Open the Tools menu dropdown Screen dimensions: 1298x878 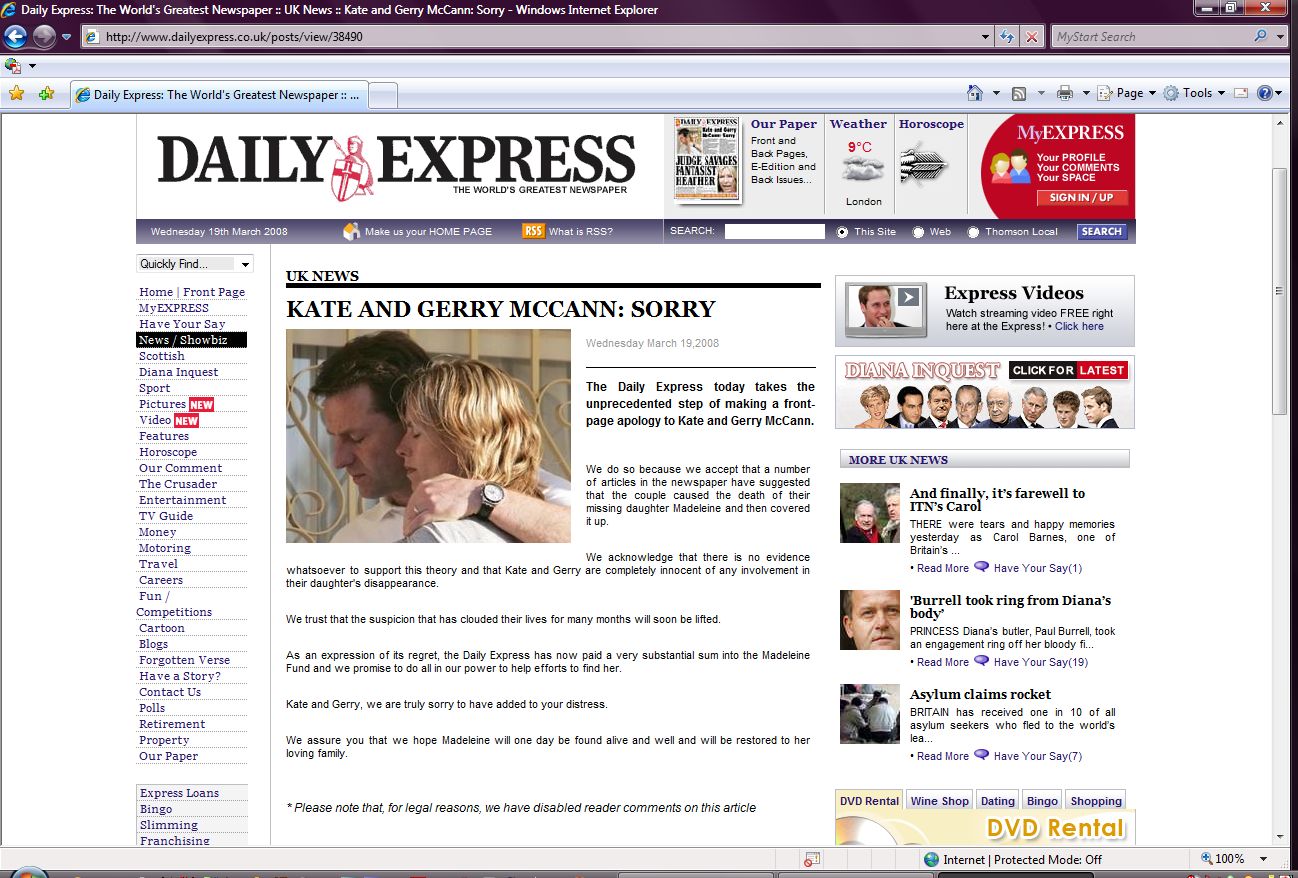coord(1196,93)
